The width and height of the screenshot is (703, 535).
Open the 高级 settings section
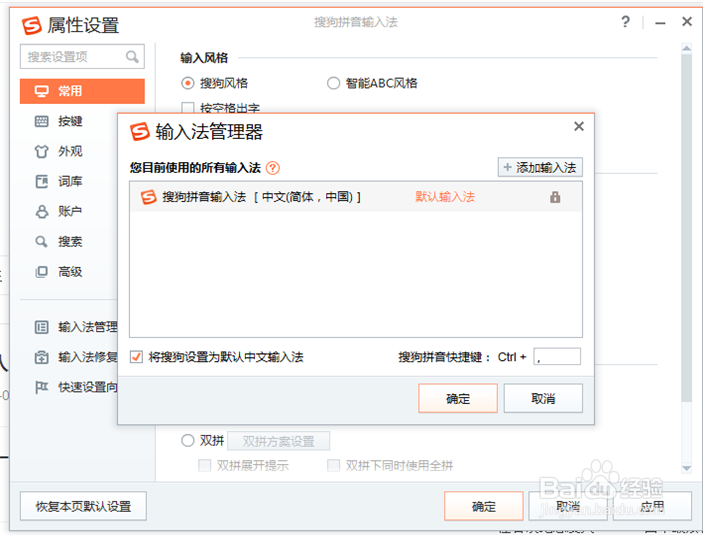(x=70, y=271)
